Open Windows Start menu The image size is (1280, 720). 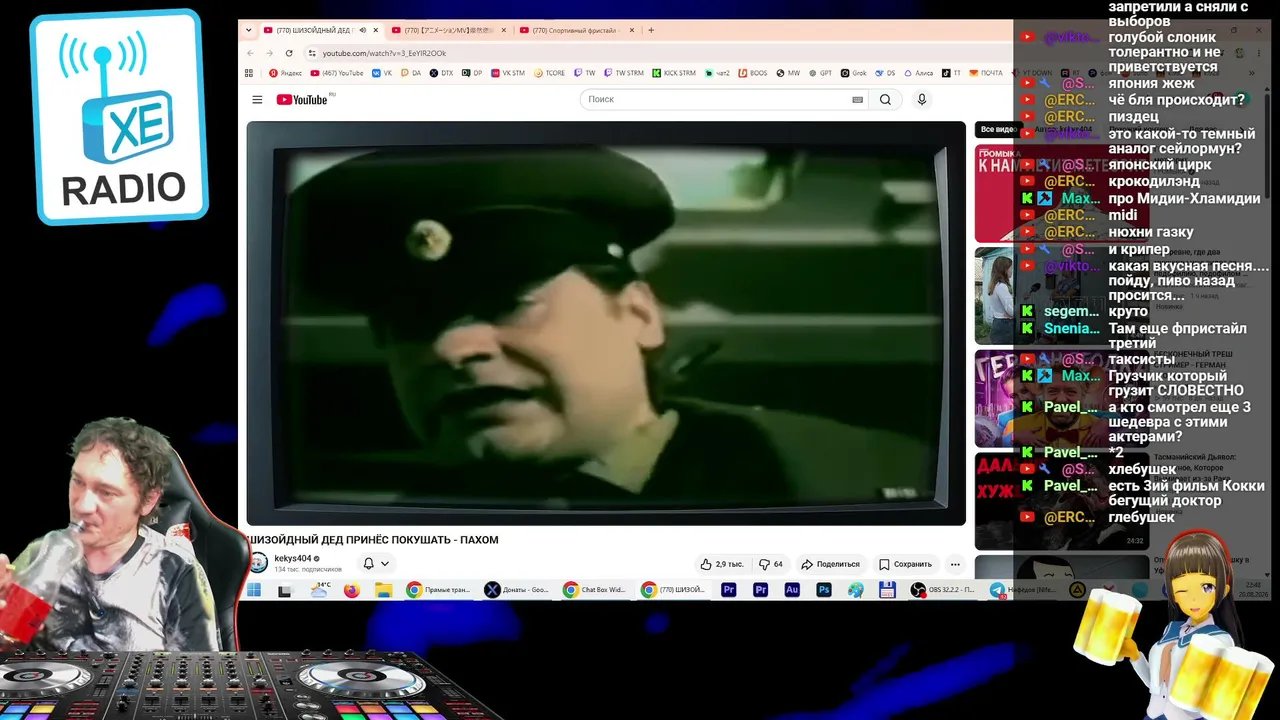point(254,590)
